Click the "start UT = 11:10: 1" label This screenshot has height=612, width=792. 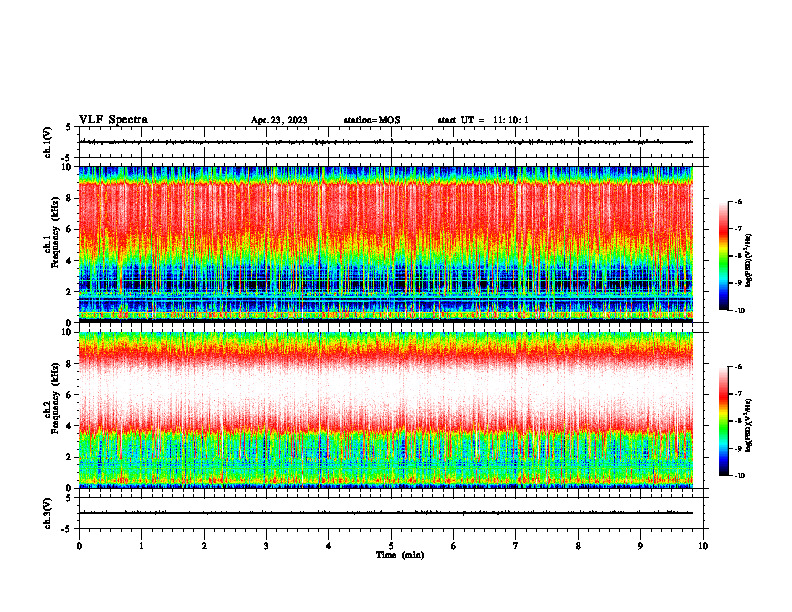coord(483,120)
